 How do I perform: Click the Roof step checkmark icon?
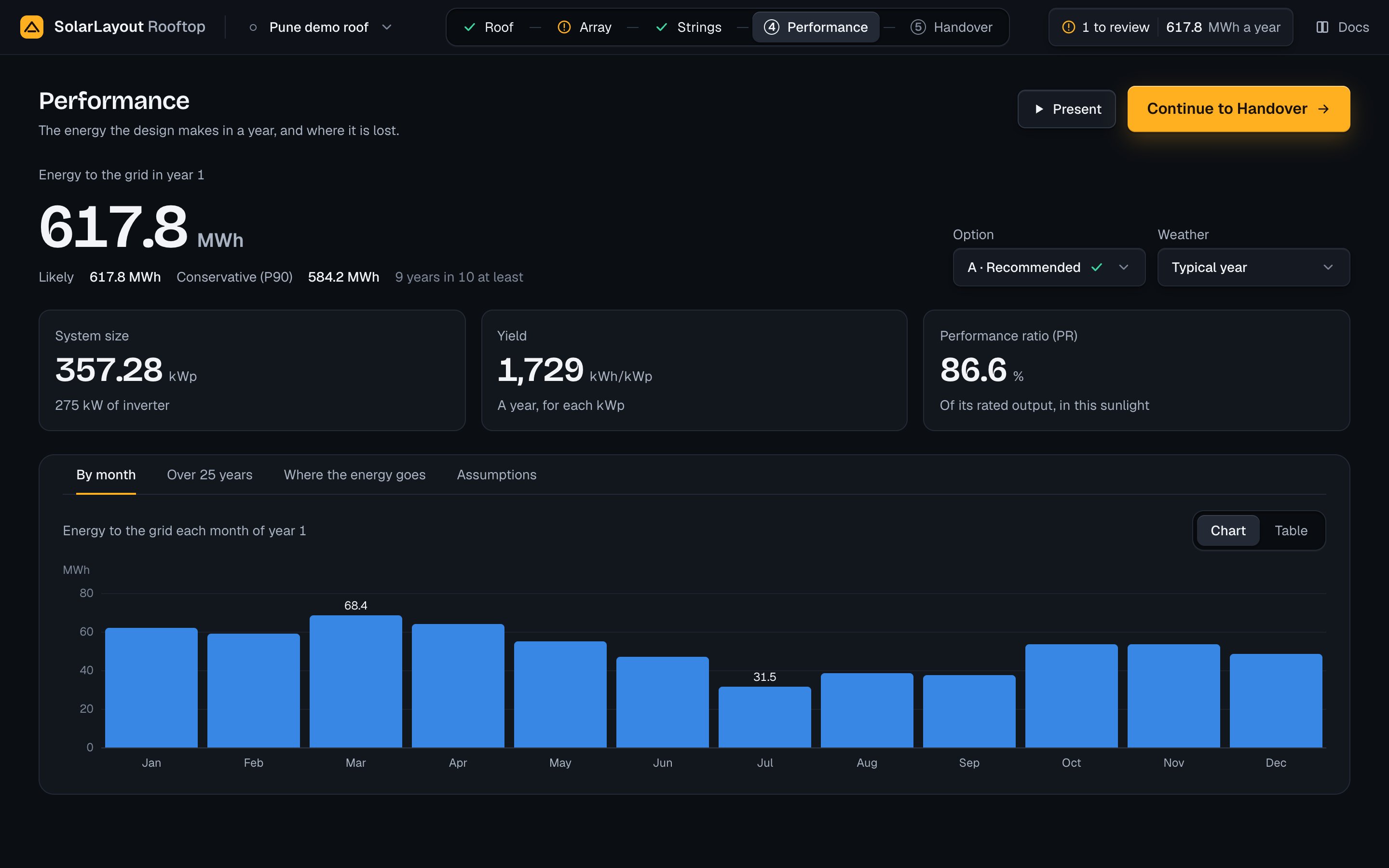(469, 27)
